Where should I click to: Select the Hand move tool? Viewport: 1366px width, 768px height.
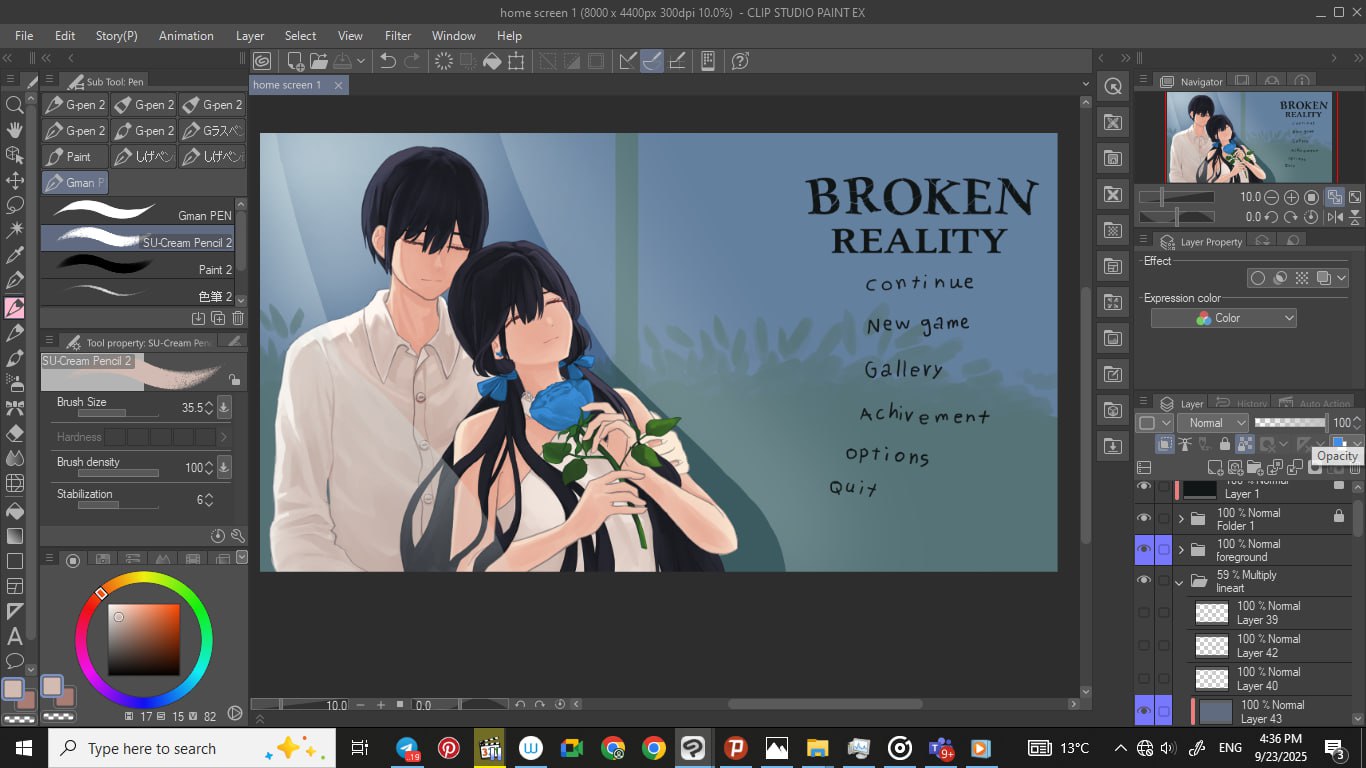15,130
